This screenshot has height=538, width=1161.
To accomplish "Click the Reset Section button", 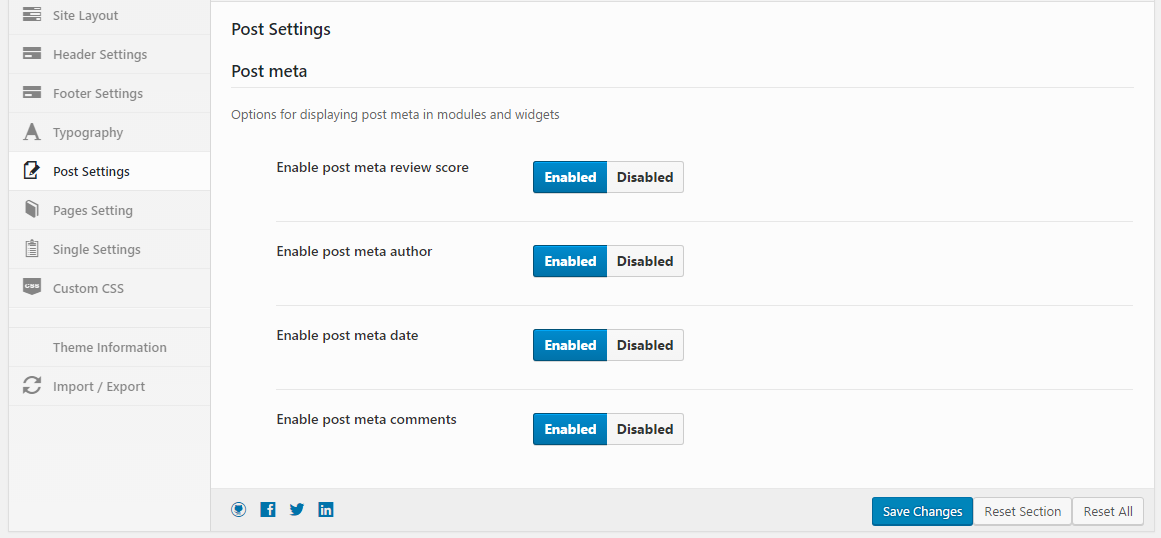I will [1022, 511].
